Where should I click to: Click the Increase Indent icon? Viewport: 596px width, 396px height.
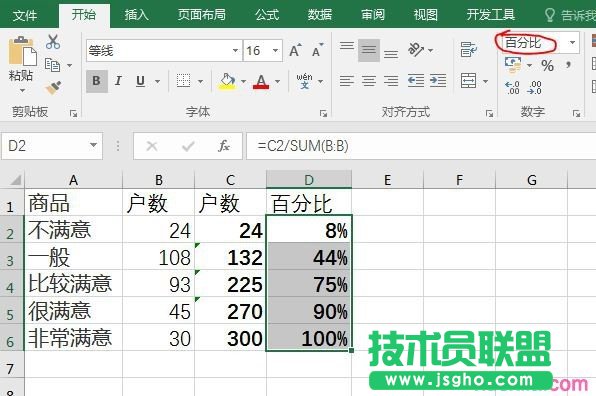(438, 81)
